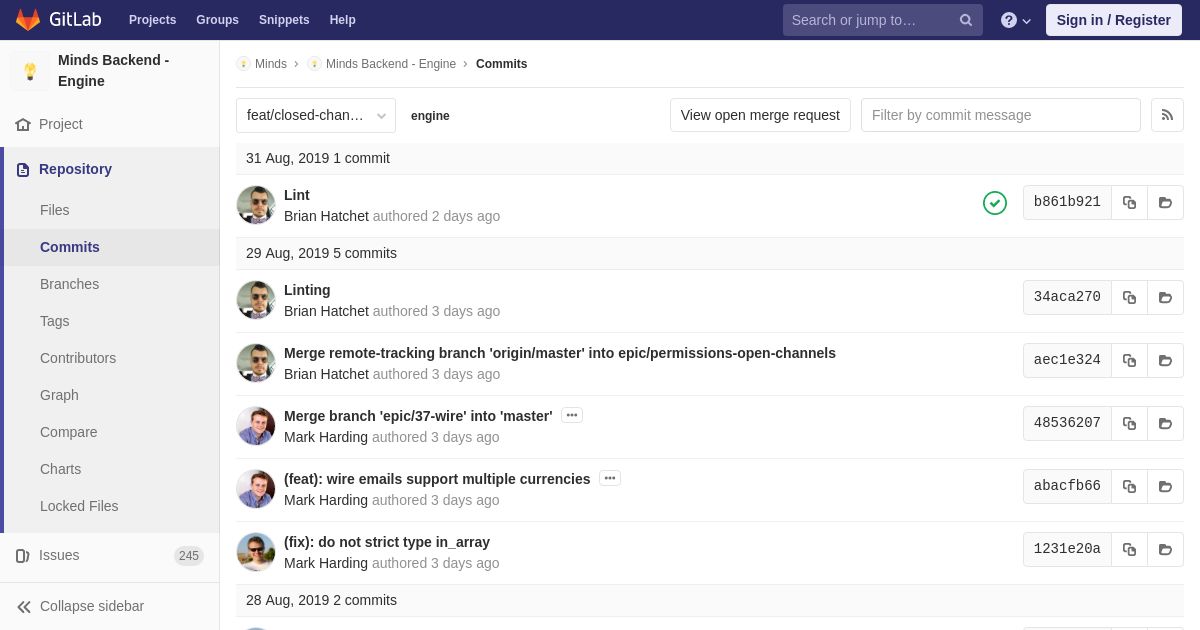Screen dimensions: 1200x630
Task: Click Brian Hatchet author name on Linting commit
Action: click(326, 311)
